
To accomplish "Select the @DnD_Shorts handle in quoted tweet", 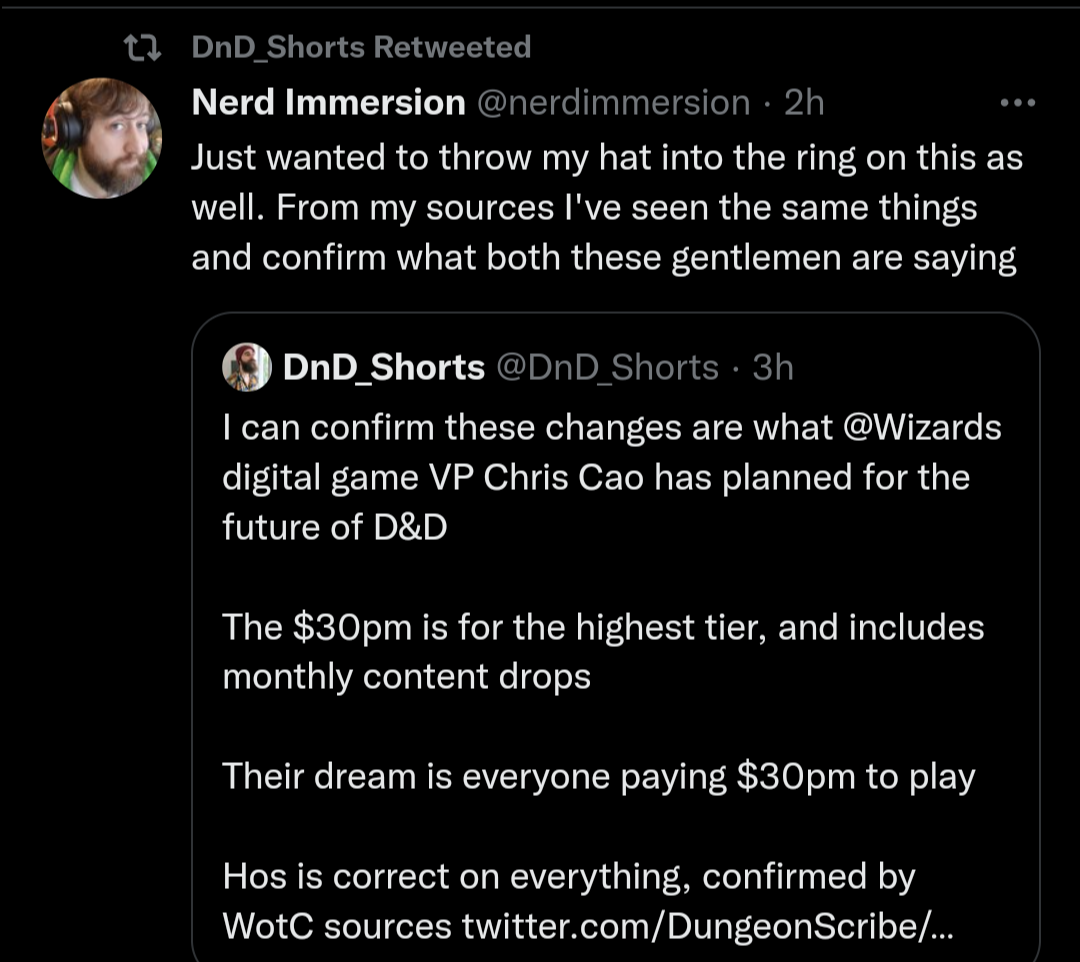I will point(607,368).
